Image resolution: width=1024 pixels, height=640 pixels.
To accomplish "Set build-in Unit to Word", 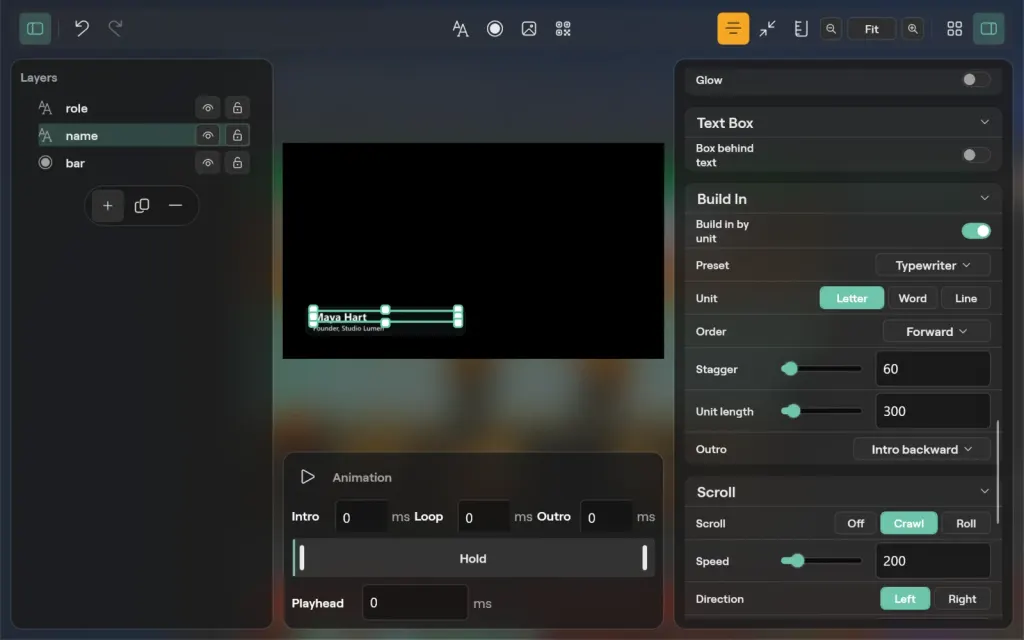I will point(912,298).
